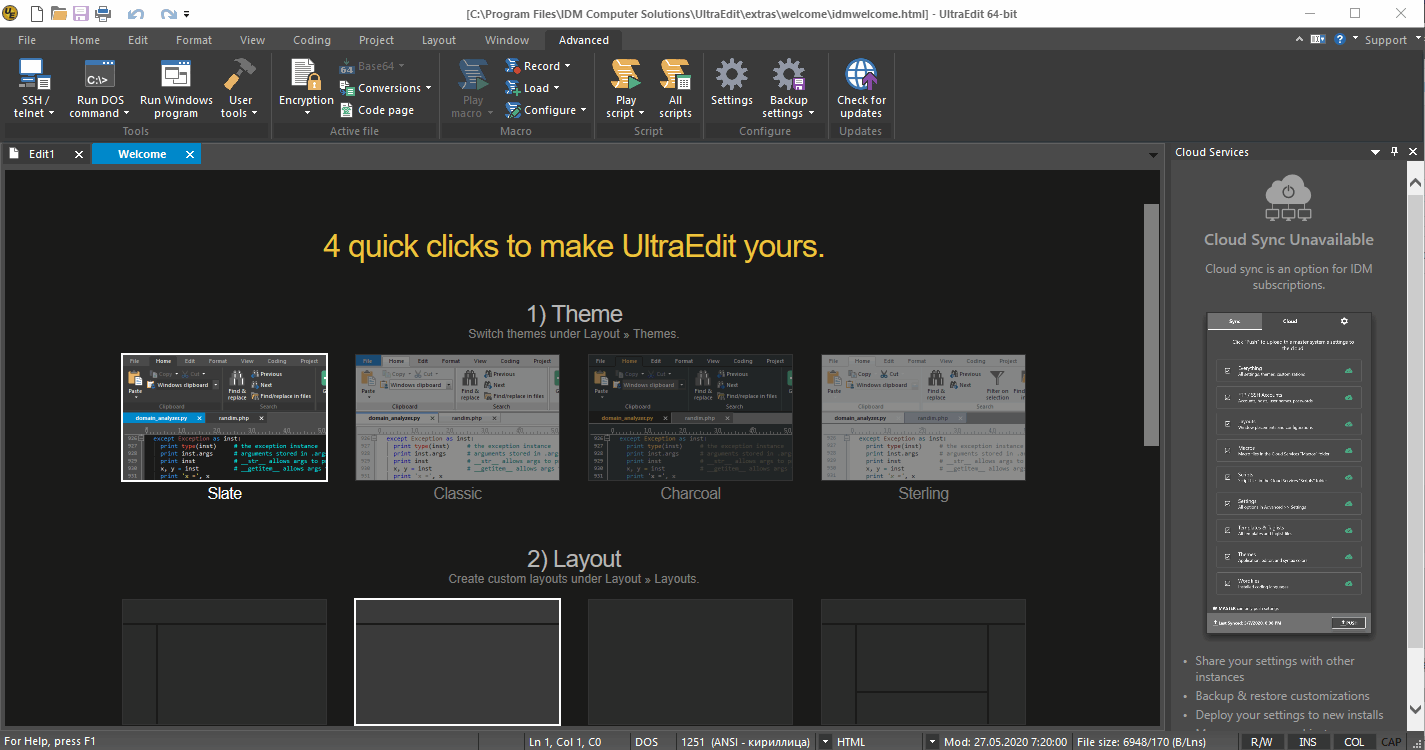
Task: Click Undo arrow in quick access toolbar
Action: tap(136, 14)
